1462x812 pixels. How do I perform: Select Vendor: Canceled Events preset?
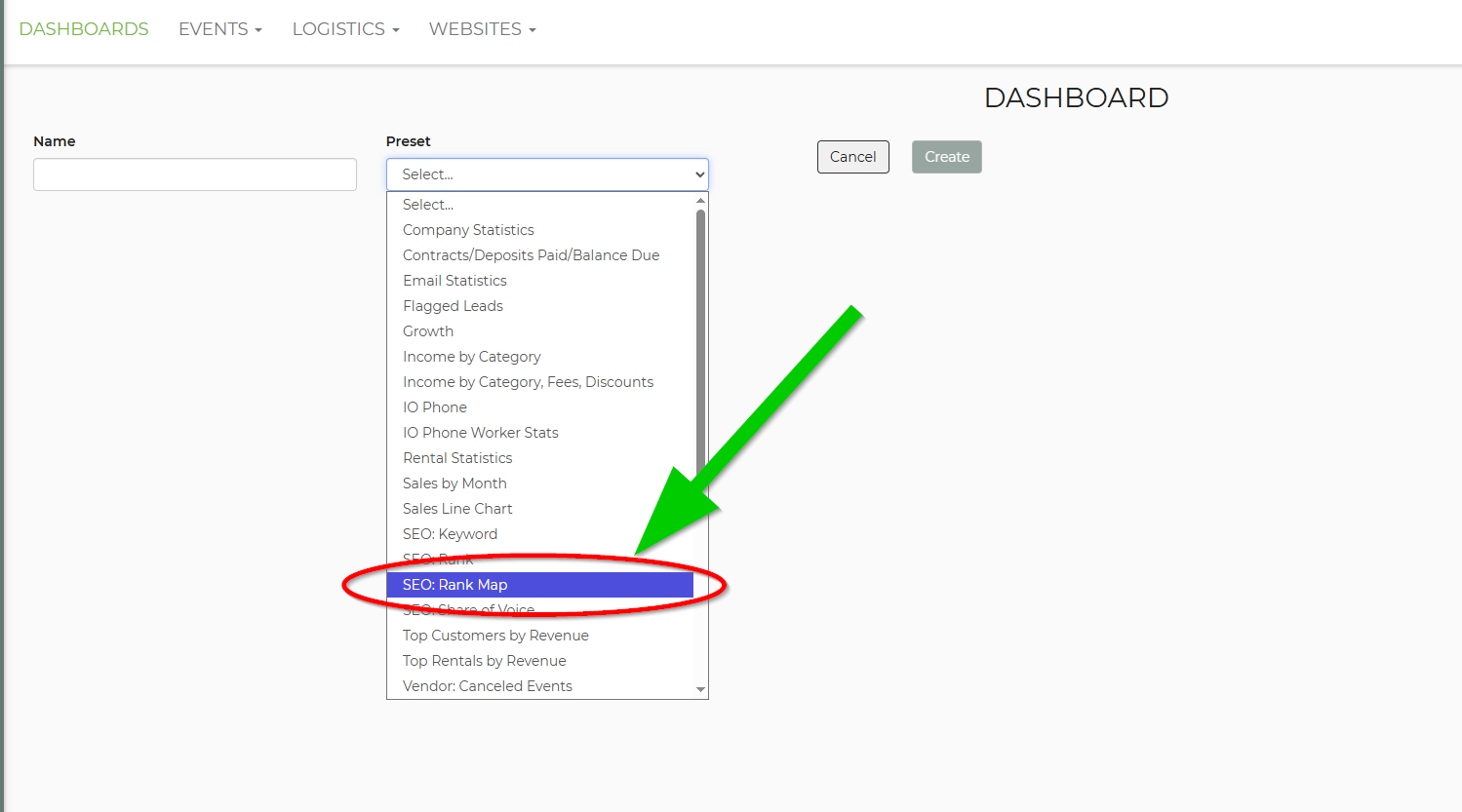(x=540, y=686)
